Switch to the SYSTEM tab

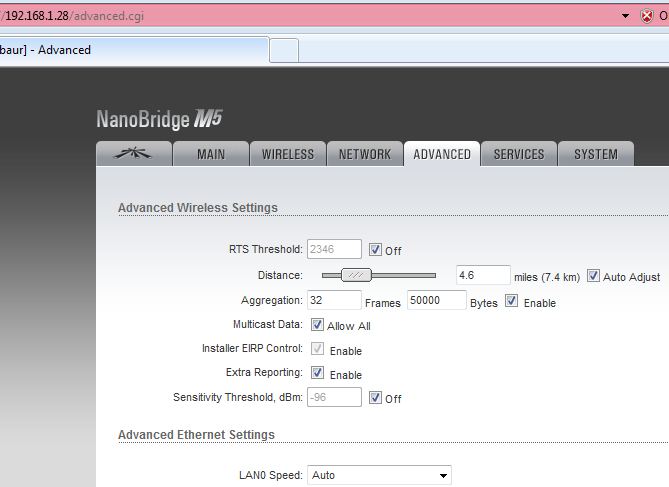[596, 154]
